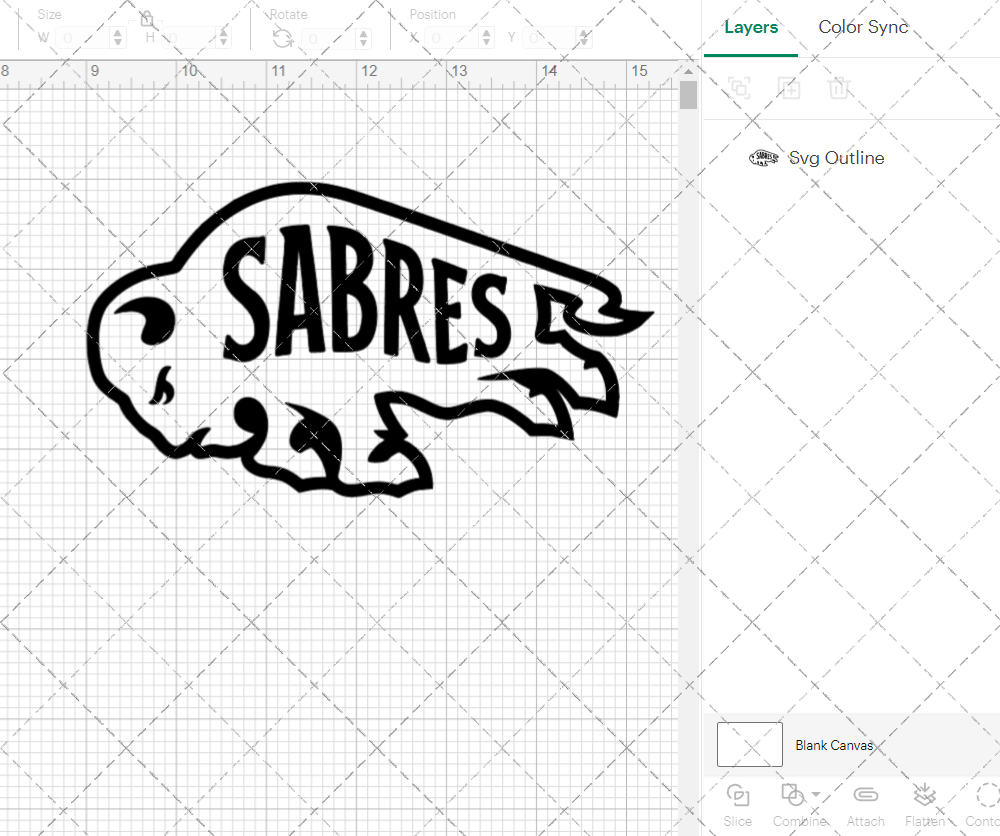Image resolution: width=1000 pixels, height=836 pixels.
Task: Click the Combine tool icon
Action: (x=793, y=795)
